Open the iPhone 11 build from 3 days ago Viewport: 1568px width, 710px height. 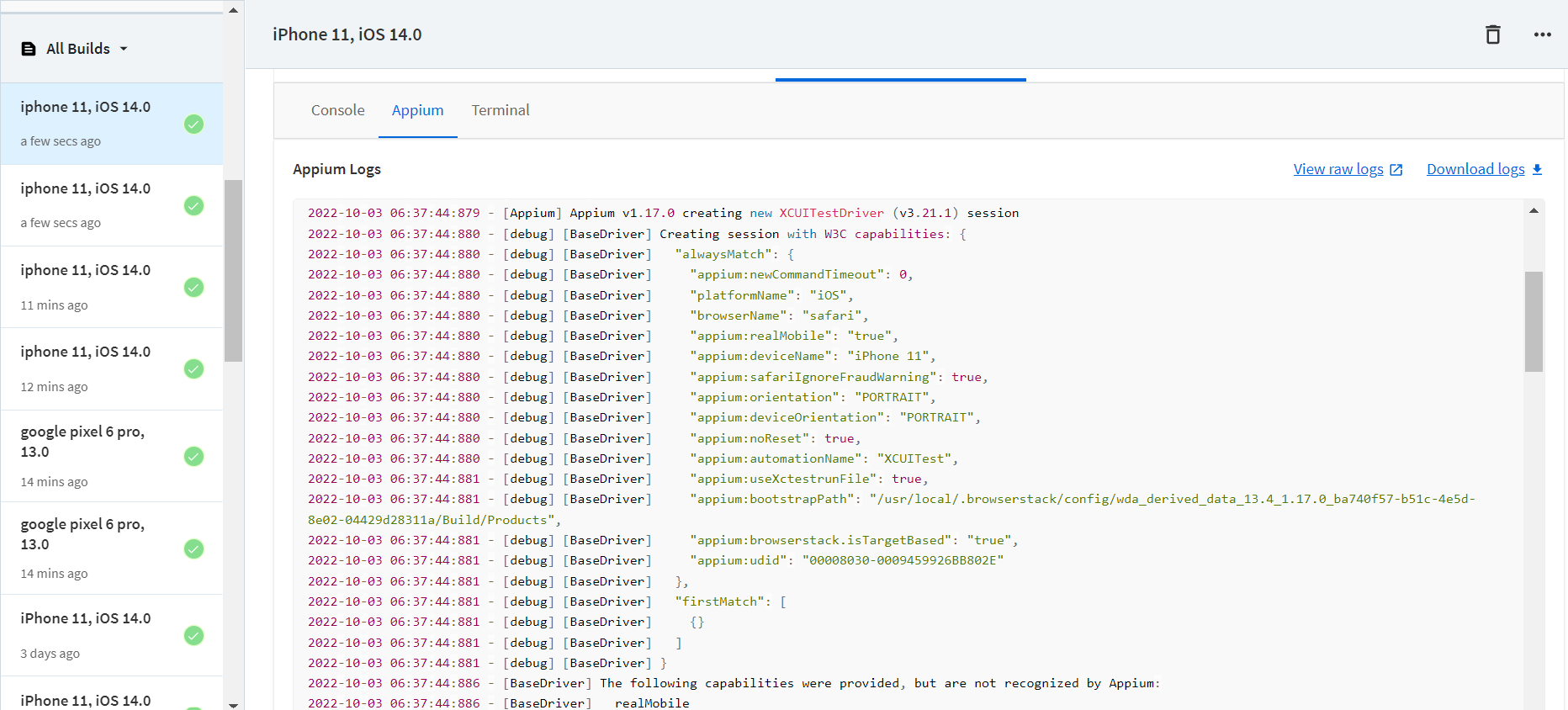[112, 635]
